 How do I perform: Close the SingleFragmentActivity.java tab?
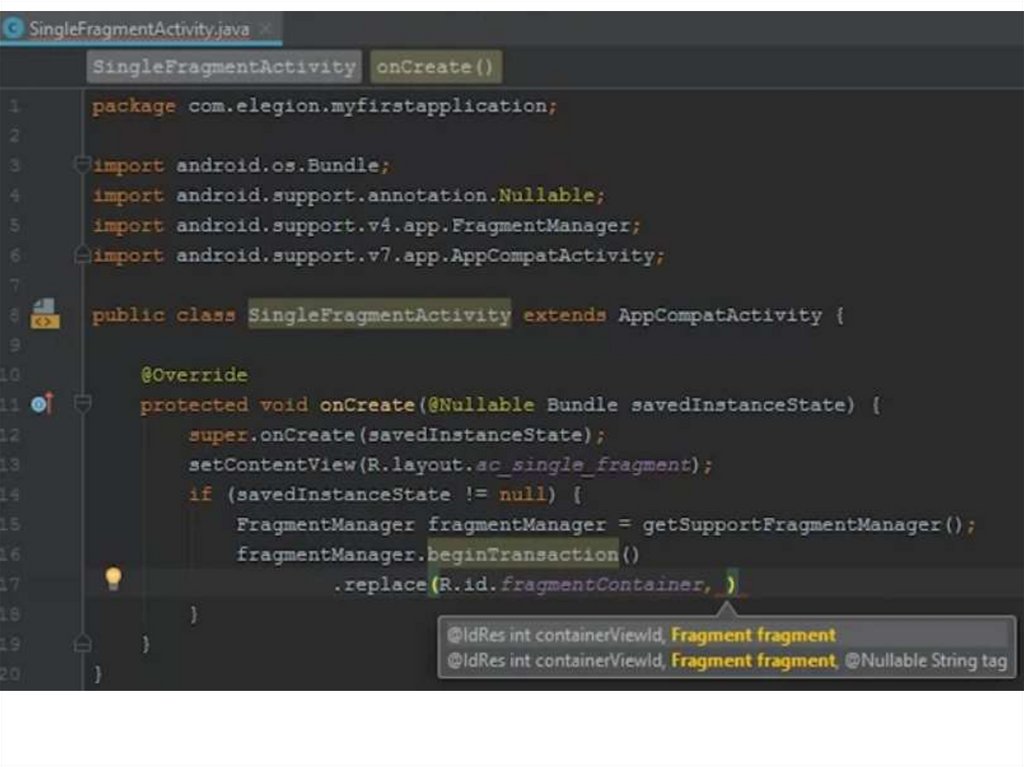coord(266,28)
